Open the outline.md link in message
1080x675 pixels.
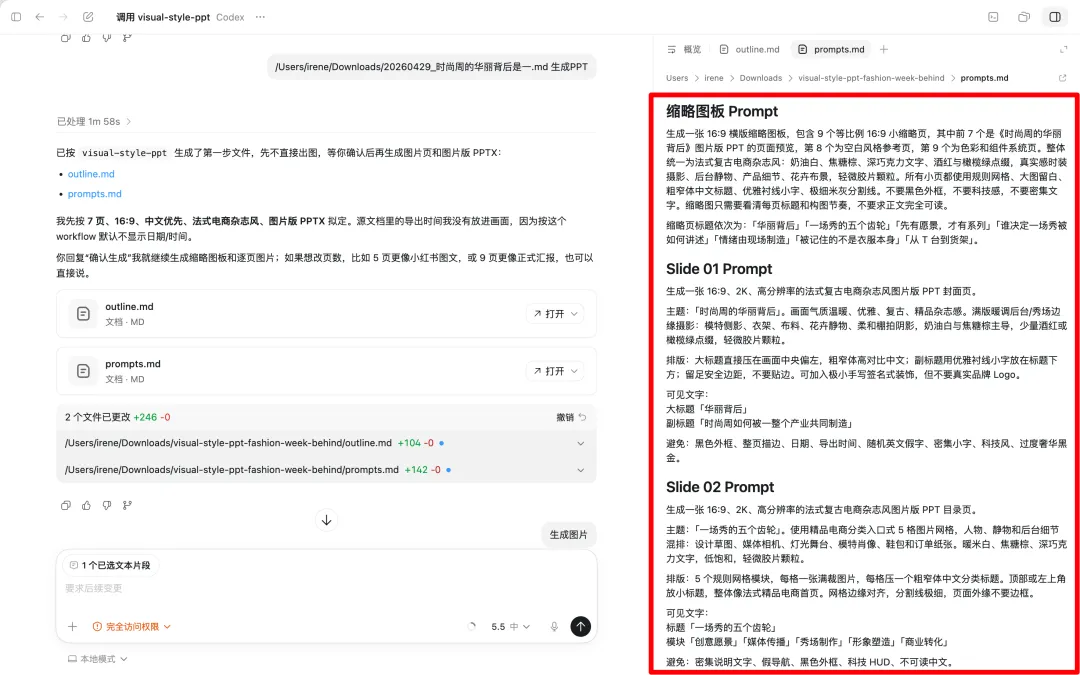[x=91, y=174]
